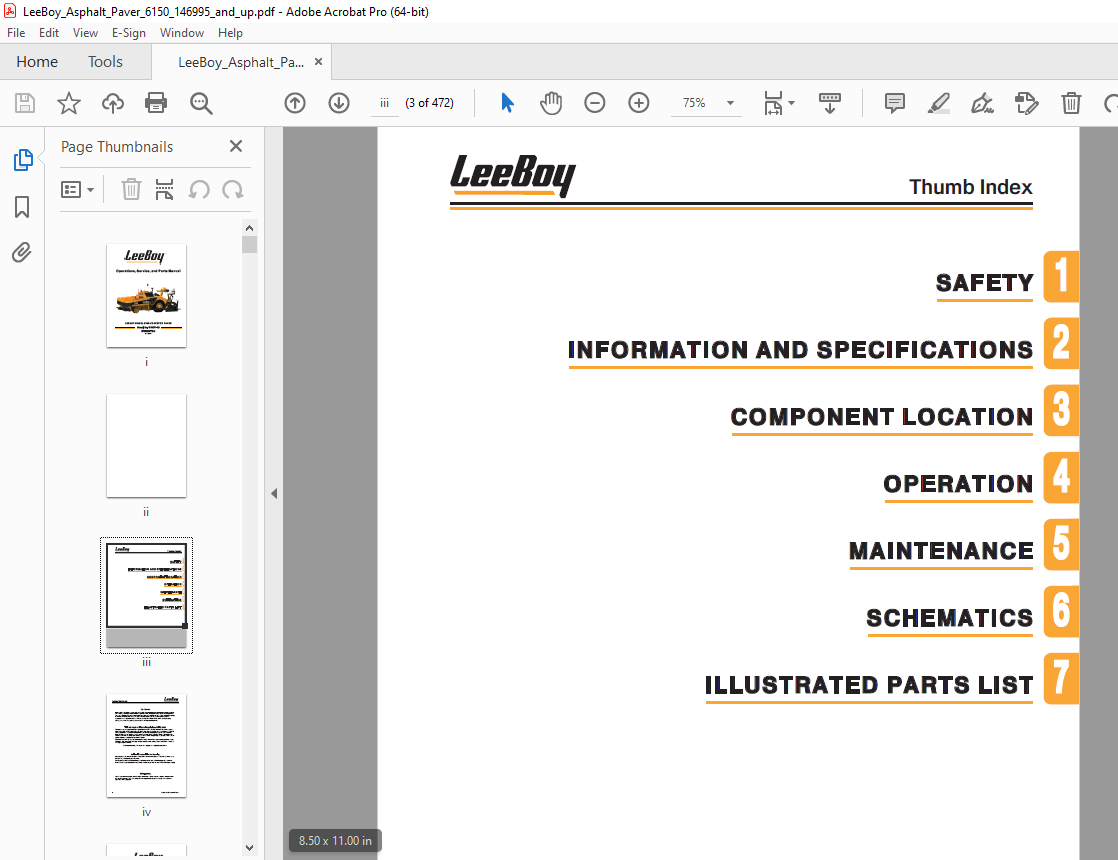Image resolution: width=1118 pixels, height=860 pixels.
Task: Choose the Selection arrow tool
Action: 507,103
